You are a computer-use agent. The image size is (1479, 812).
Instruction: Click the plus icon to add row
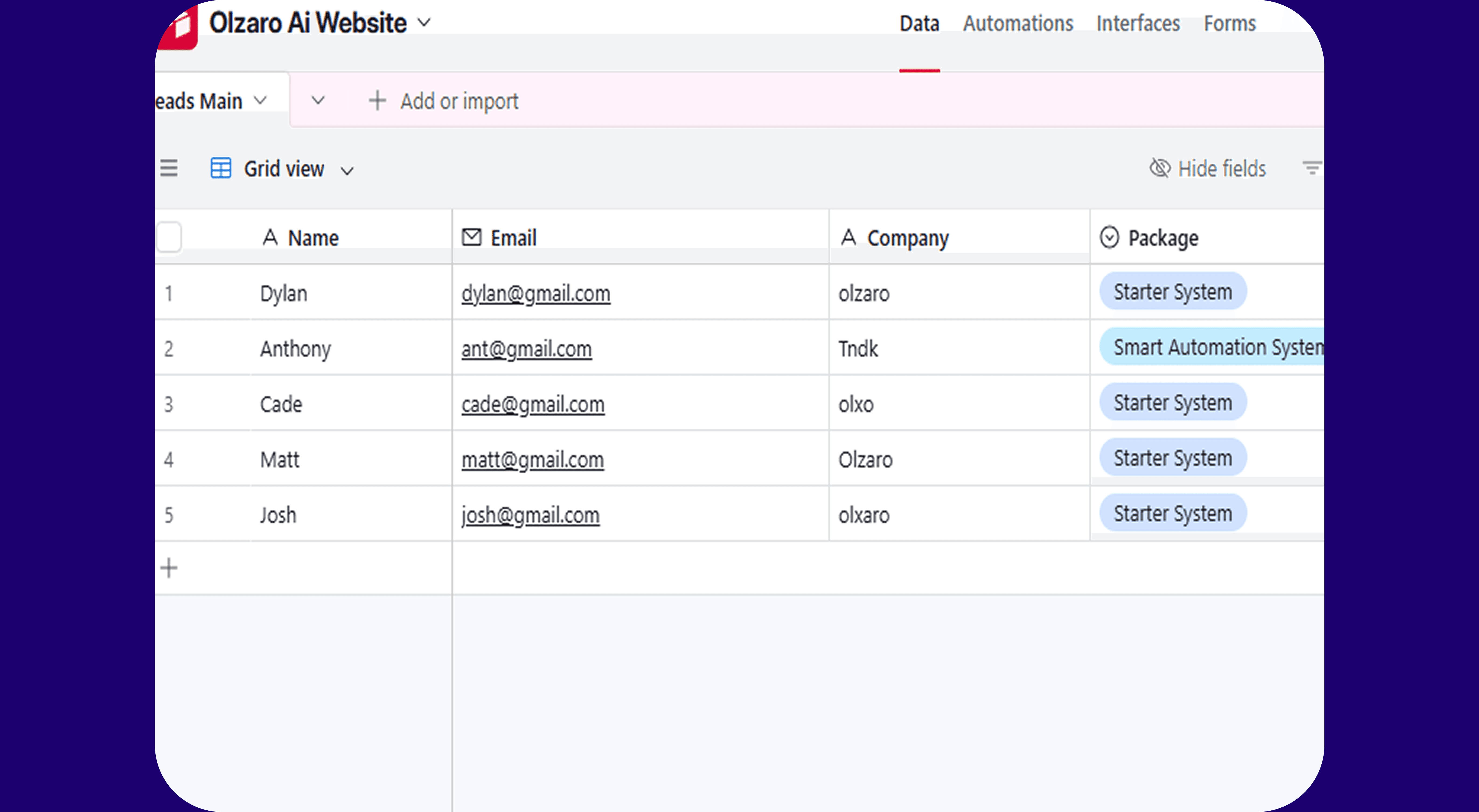pos(169,568)
